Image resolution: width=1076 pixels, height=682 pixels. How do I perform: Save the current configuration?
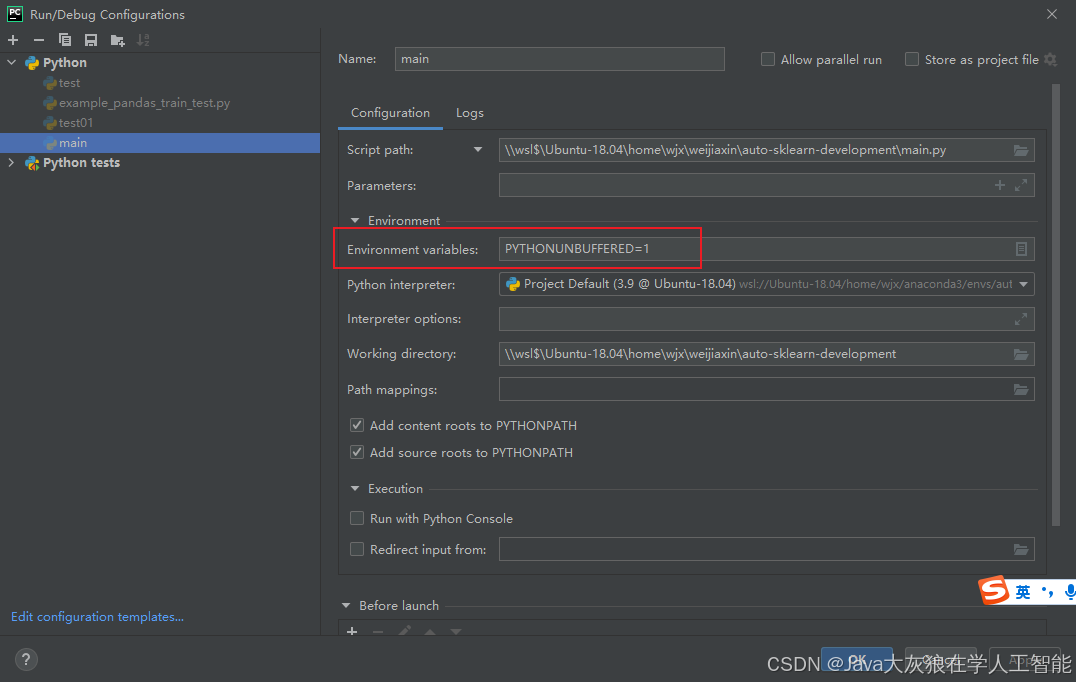click(x=89, y=40)
